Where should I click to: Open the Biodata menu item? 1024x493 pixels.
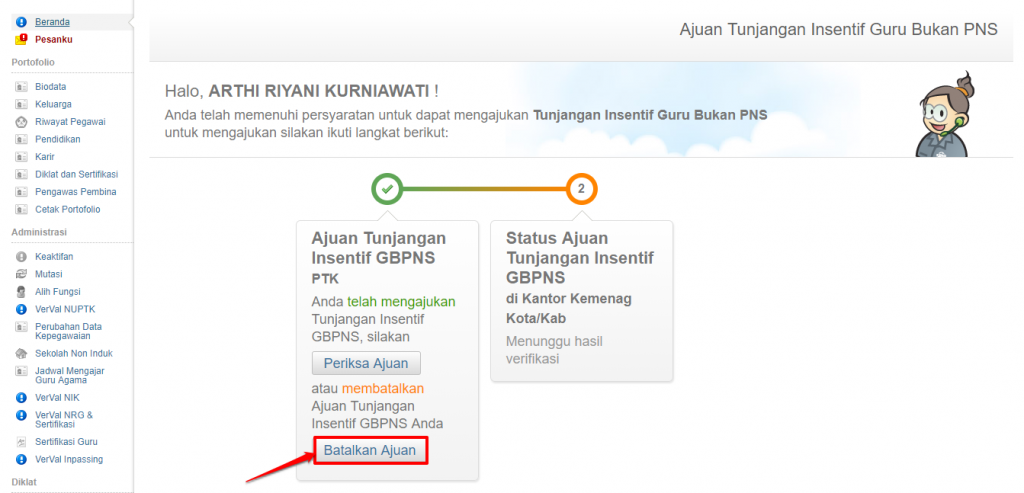[x=50, y=87]
